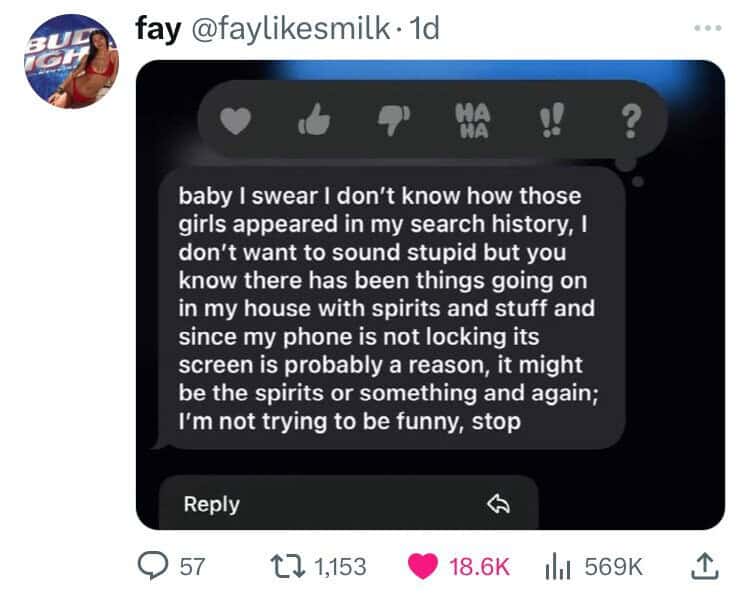Tap the Reply button under the message
This screenshot has height=597, width=750.
349,503
